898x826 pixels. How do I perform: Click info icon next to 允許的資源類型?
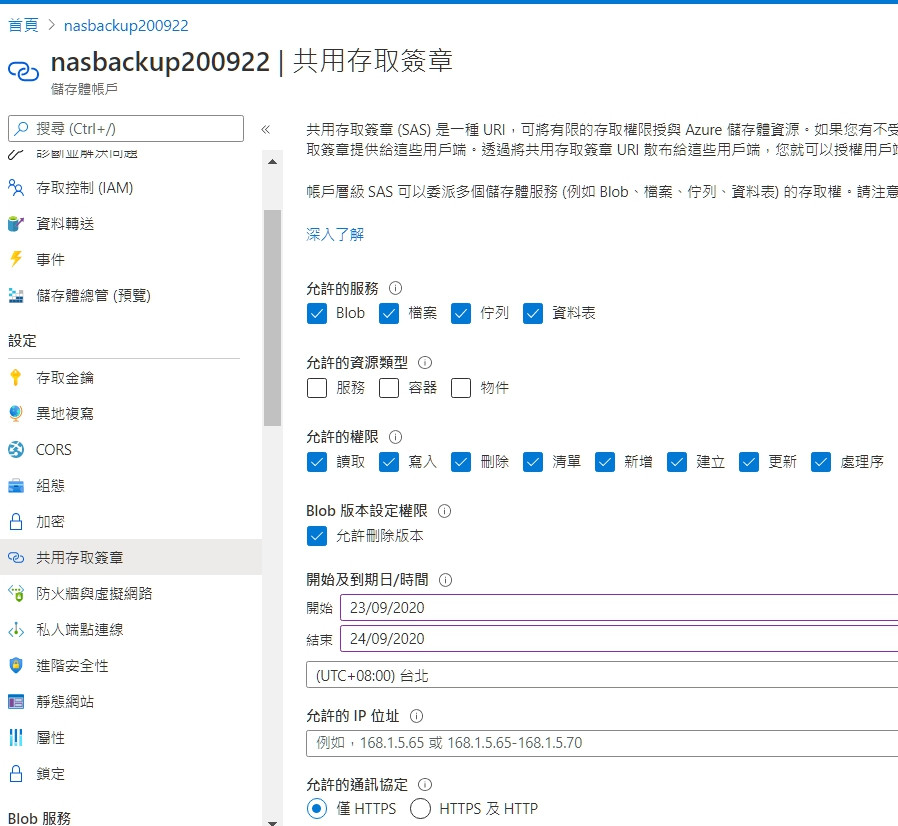pos(425,363)
